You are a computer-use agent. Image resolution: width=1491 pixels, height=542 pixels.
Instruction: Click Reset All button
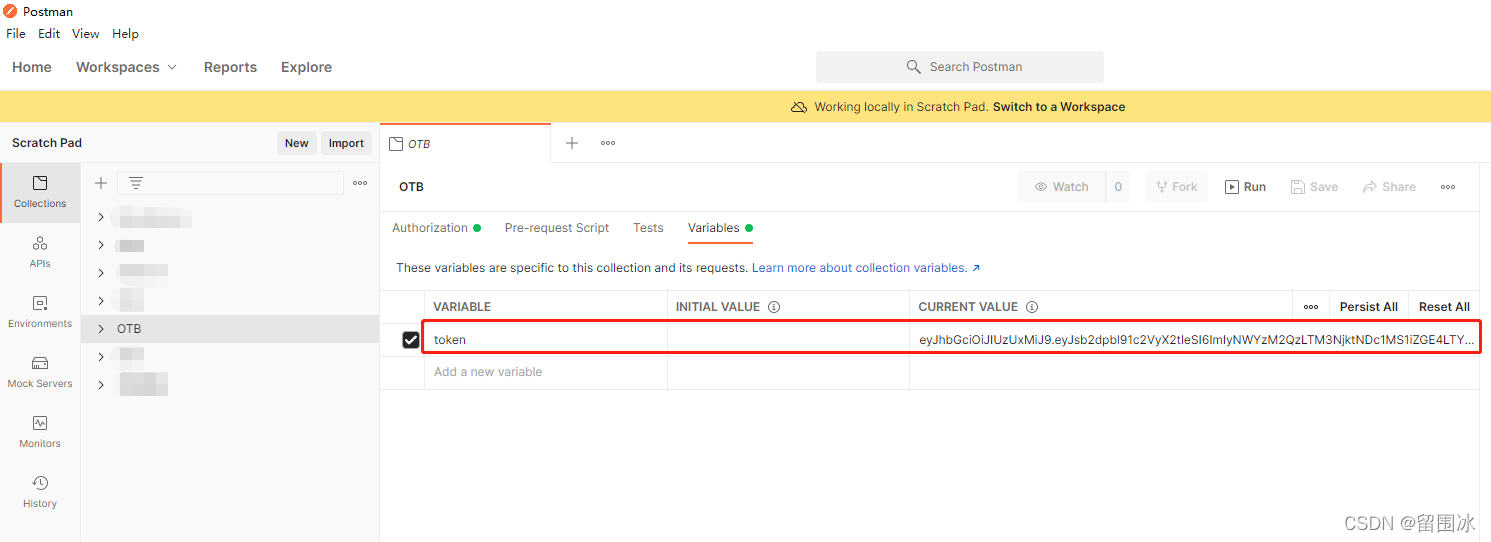(x=1444, y=307)
